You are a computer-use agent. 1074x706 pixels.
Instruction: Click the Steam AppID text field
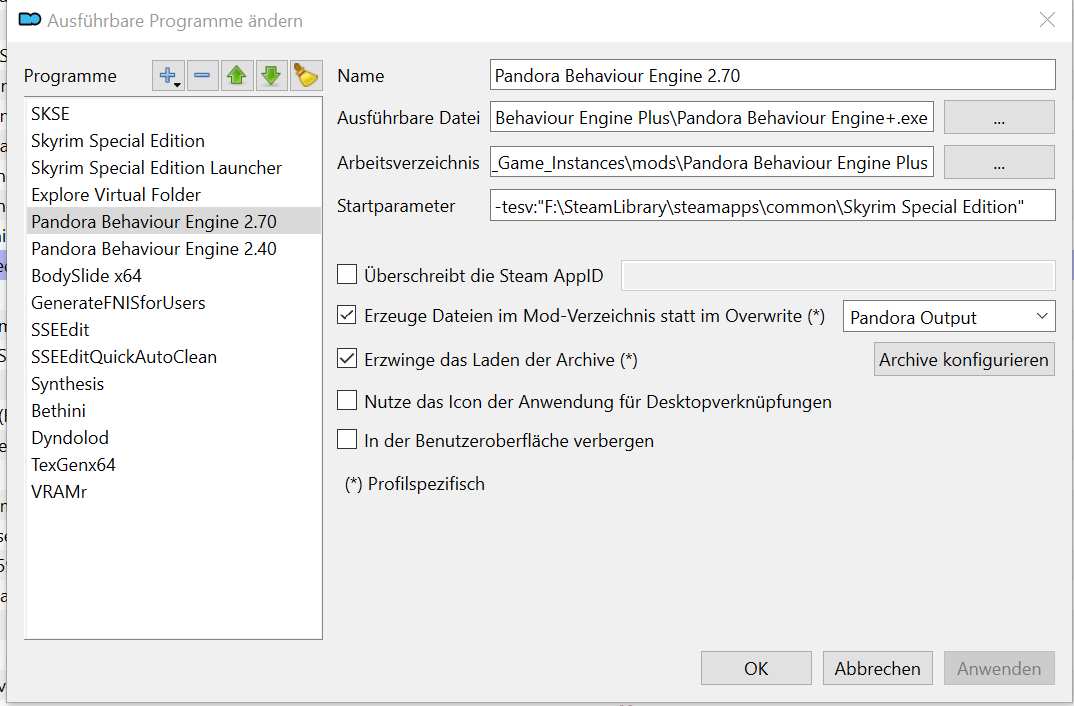838,275
